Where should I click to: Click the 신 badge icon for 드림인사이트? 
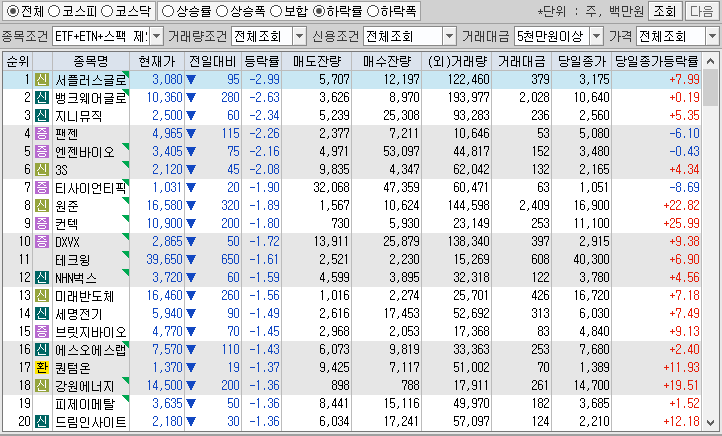click(42, 421)
